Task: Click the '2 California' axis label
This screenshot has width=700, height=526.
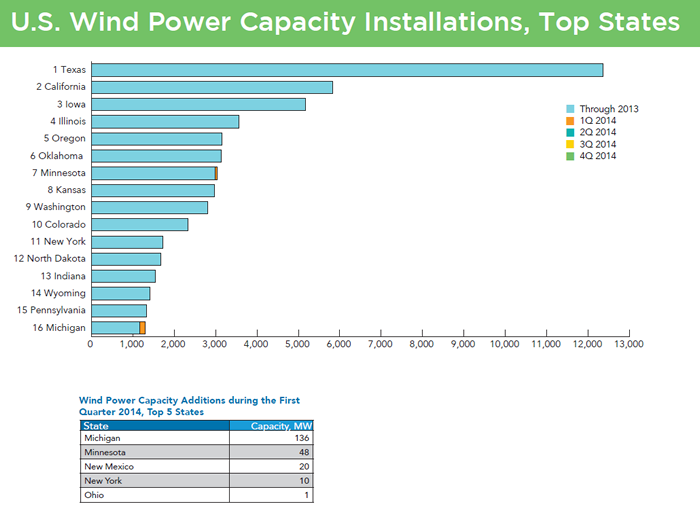Action: [61, 87]
